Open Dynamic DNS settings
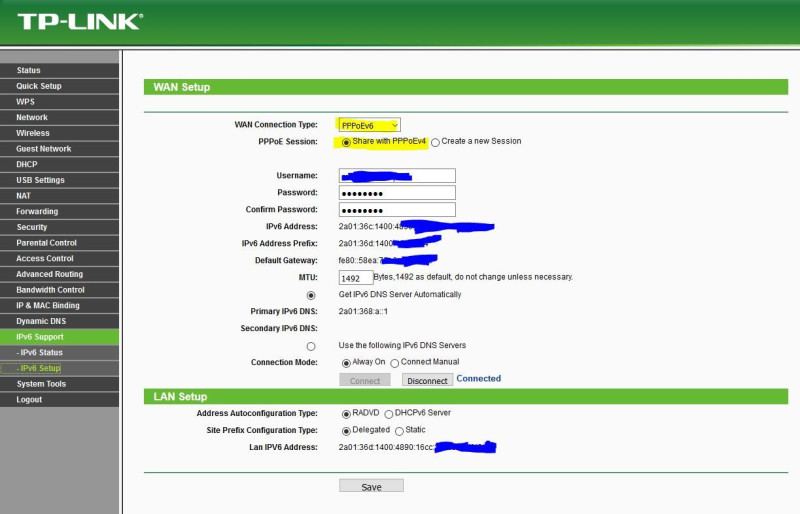The height and width of the screenshot is (514, 800). click(x=59, y=321)
